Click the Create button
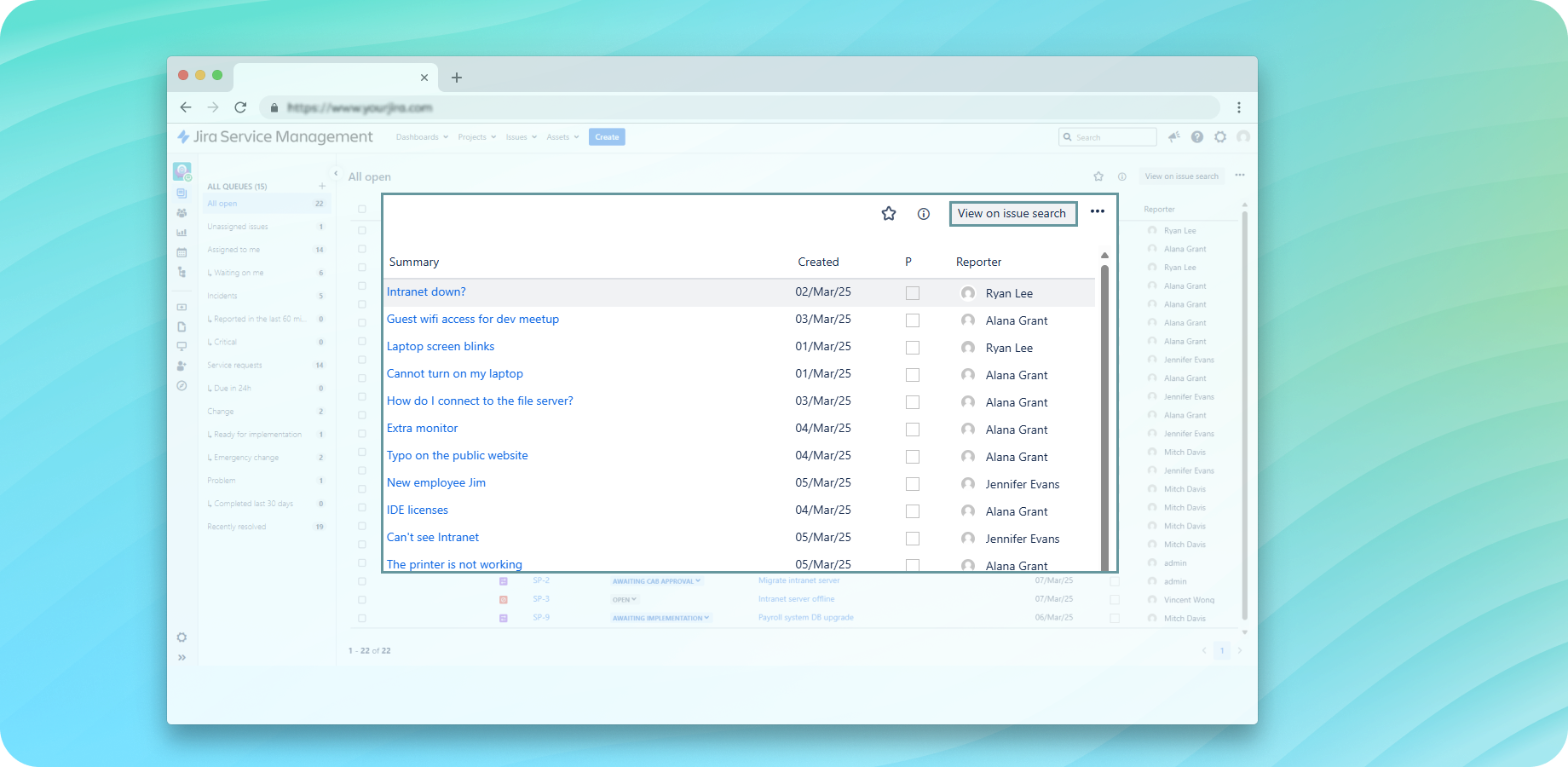 [x=607, y=137]
